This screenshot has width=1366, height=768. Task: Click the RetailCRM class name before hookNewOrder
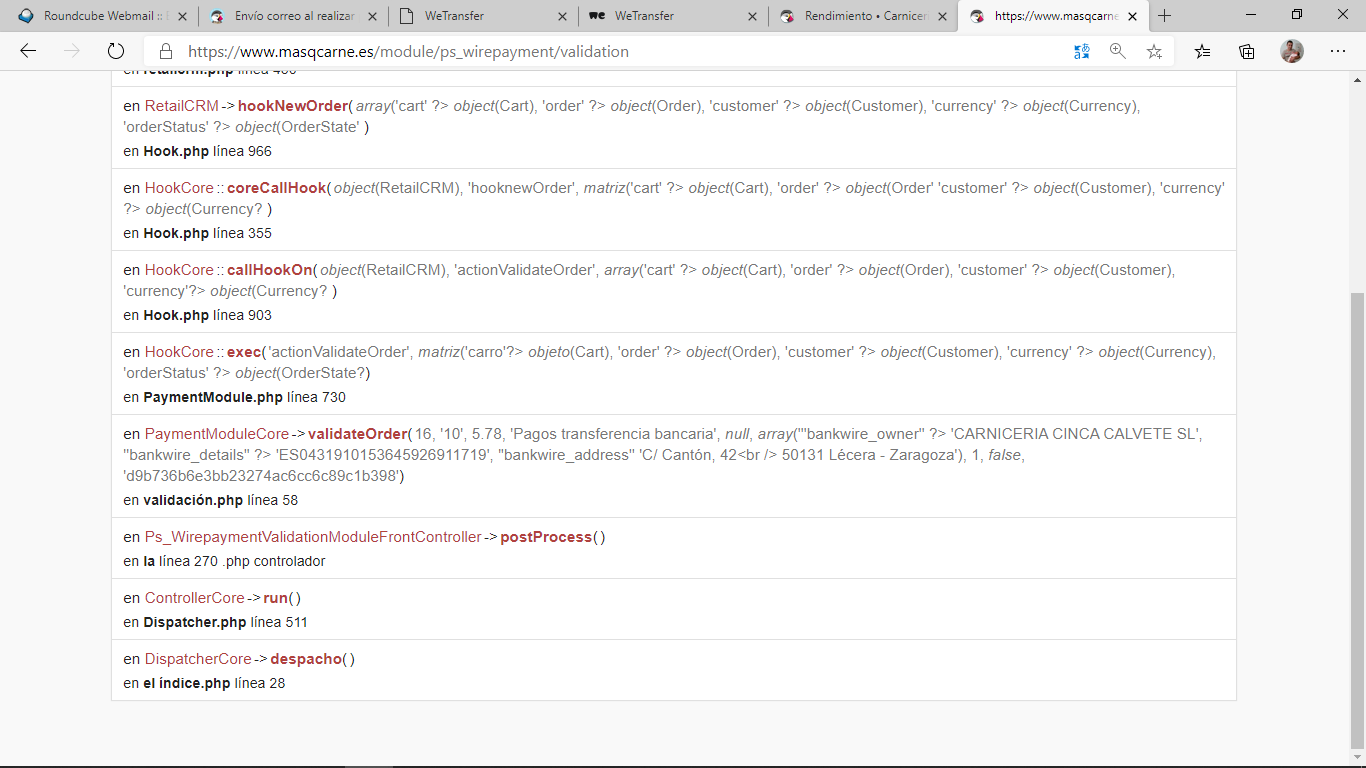pyautogui.click(x=181, y=106)
